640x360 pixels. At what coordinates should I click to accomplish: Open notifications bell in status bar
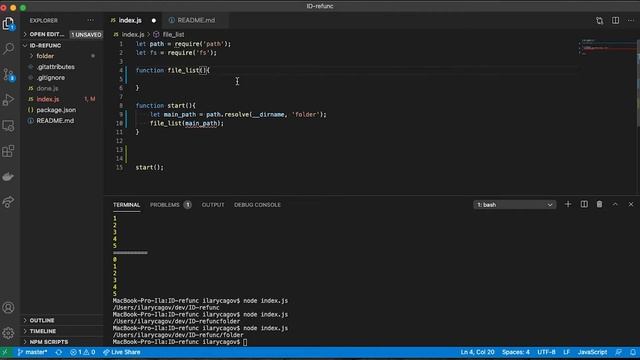[633, 352]
